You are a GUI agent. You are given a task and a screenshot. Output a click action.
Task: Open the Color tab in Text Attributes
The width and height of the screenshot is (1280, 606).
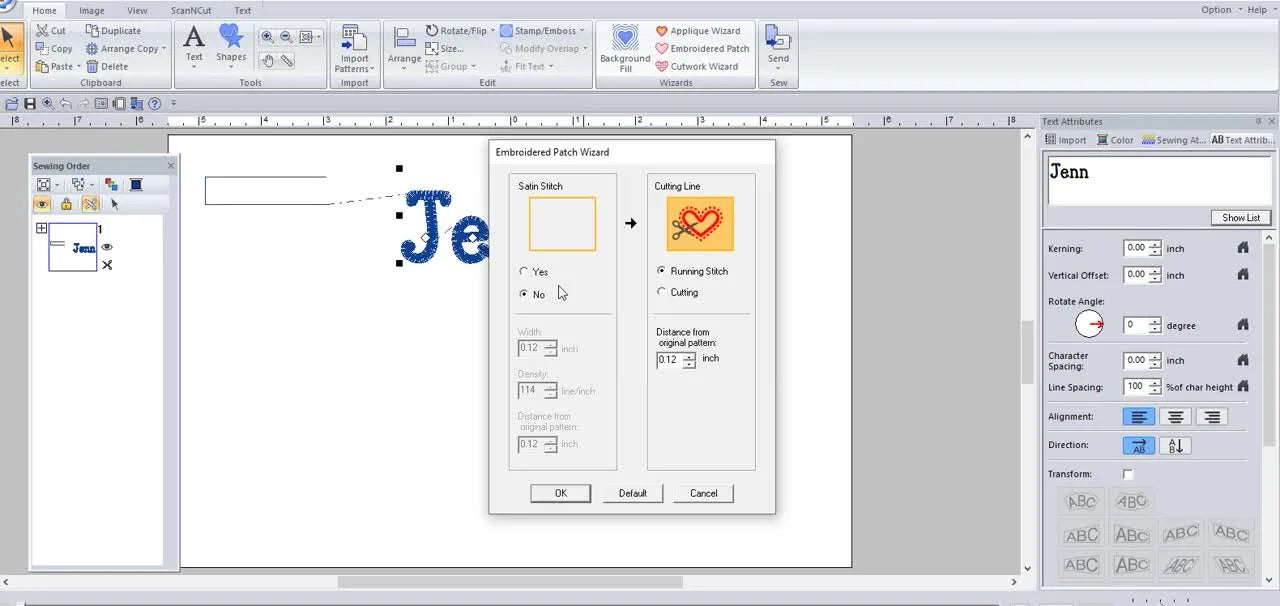pyautogui.click(x=1115, y=140)
